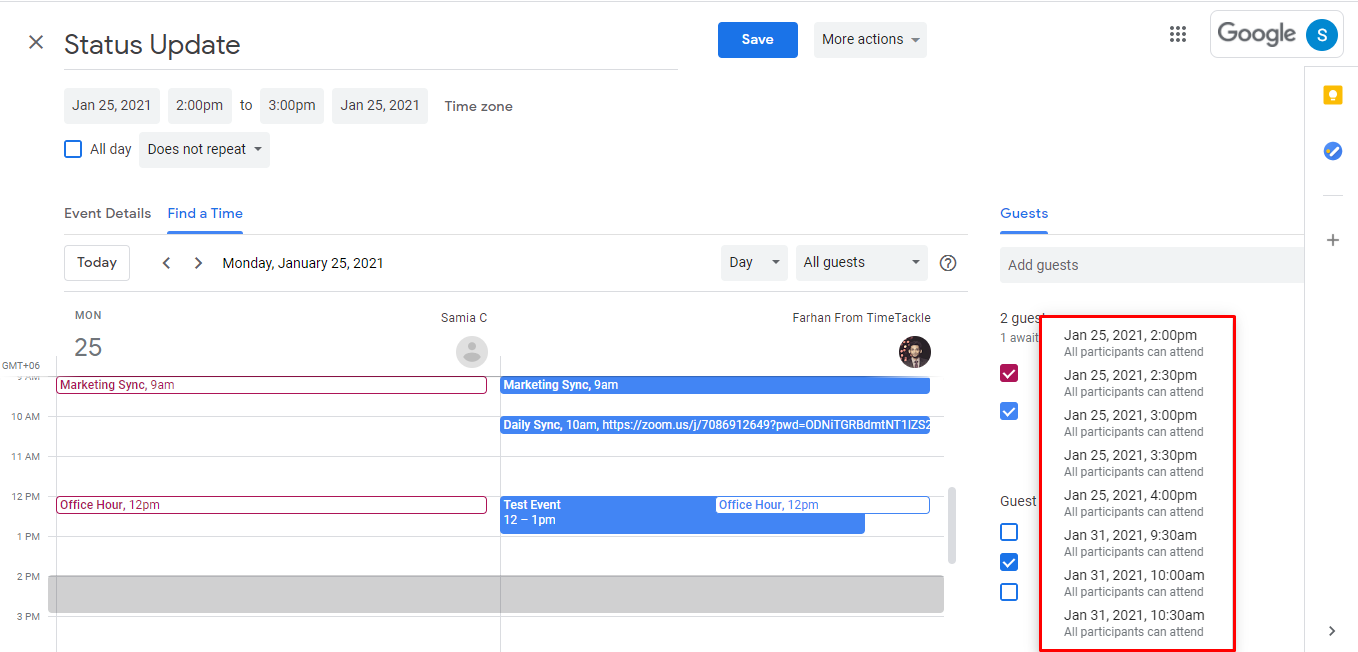Select the Guests tab

[x=1023, y=213]
